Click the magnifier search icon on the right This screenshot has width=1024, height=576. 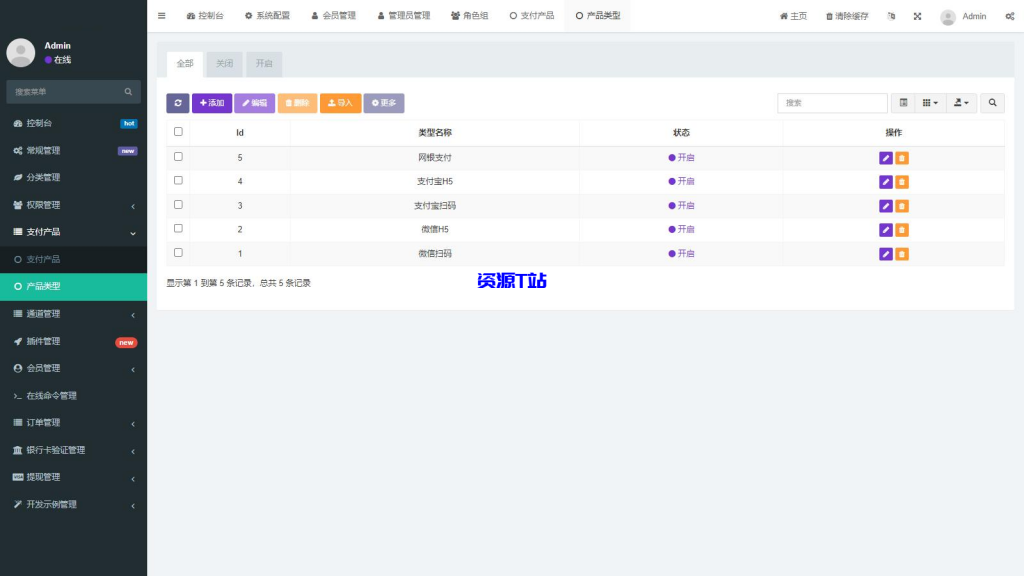coord(991,103)
